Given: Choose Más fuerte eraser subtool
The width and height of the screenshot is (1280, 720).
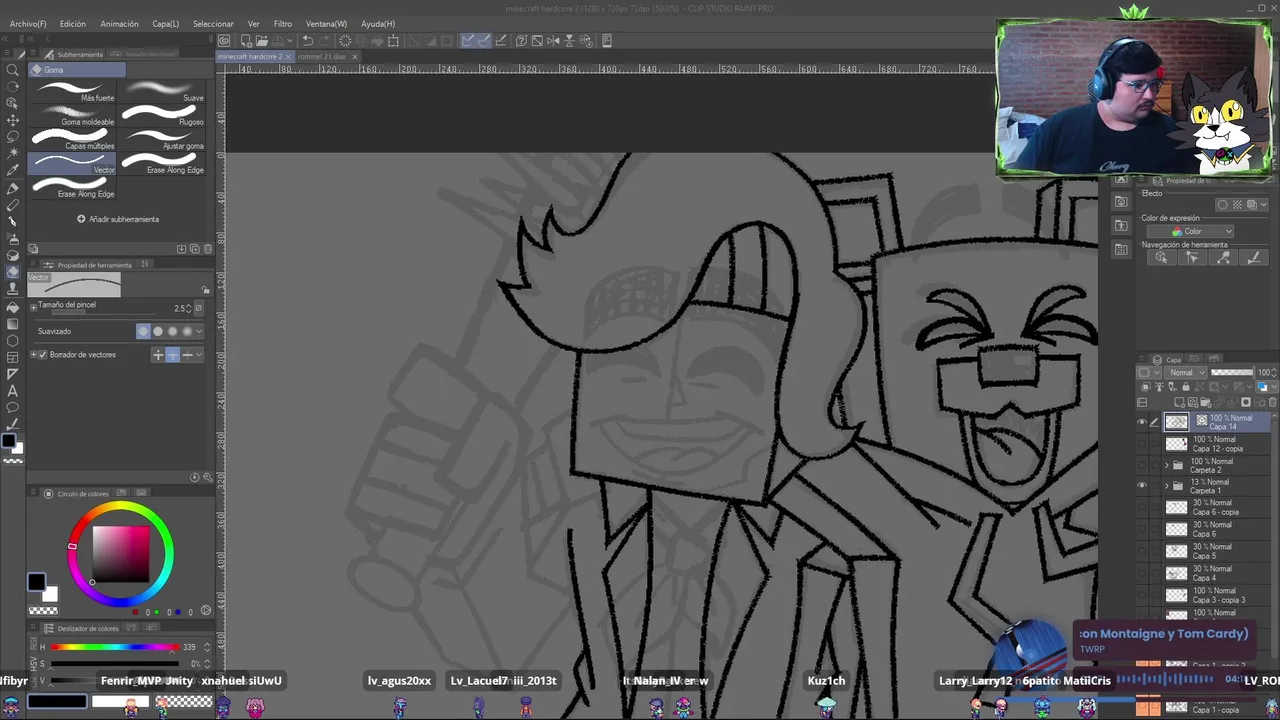Looking at the screenshot, I should click(74, 91).
